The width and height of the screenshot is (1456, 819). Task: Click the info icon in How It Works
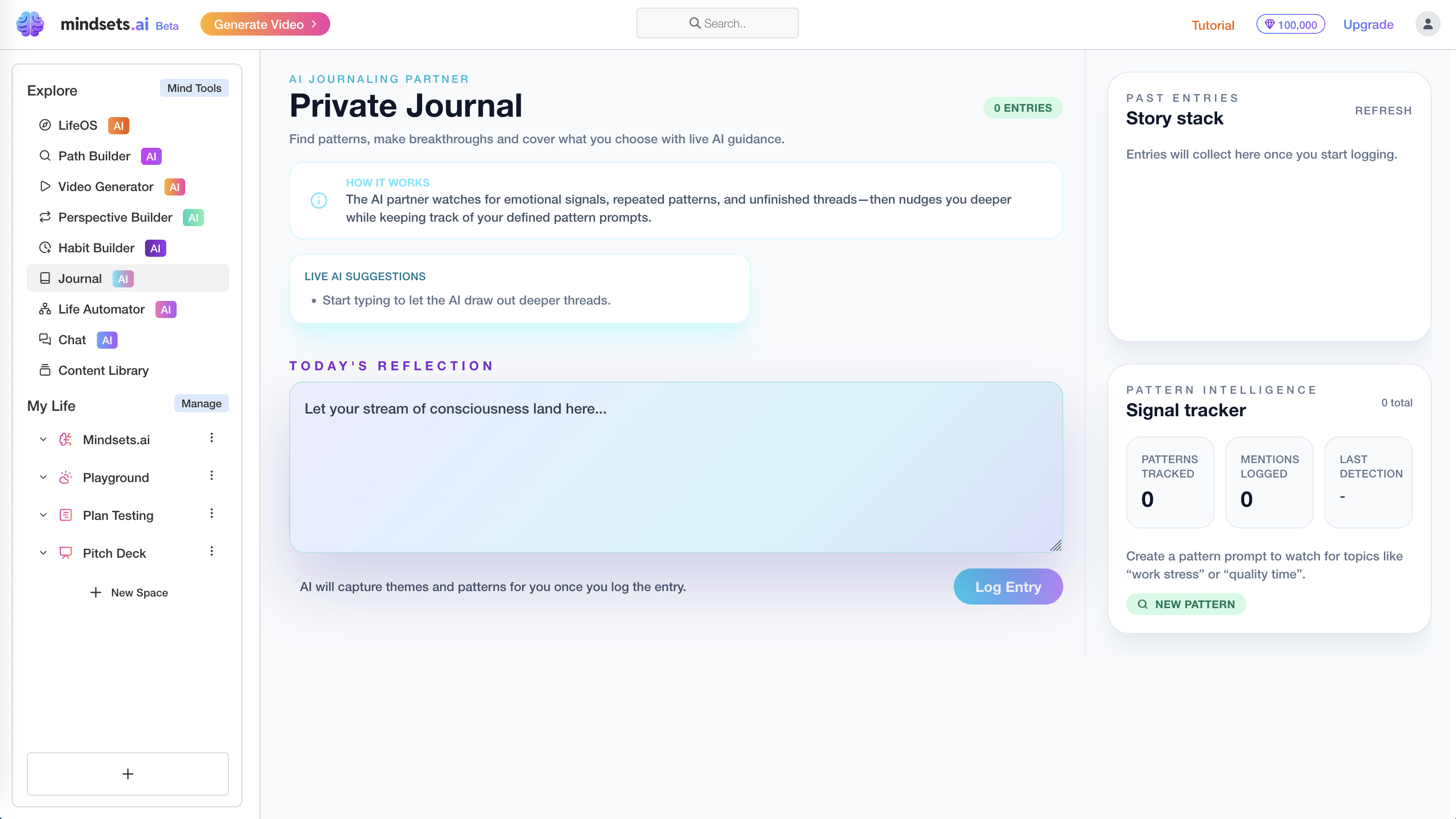[319, 200]
